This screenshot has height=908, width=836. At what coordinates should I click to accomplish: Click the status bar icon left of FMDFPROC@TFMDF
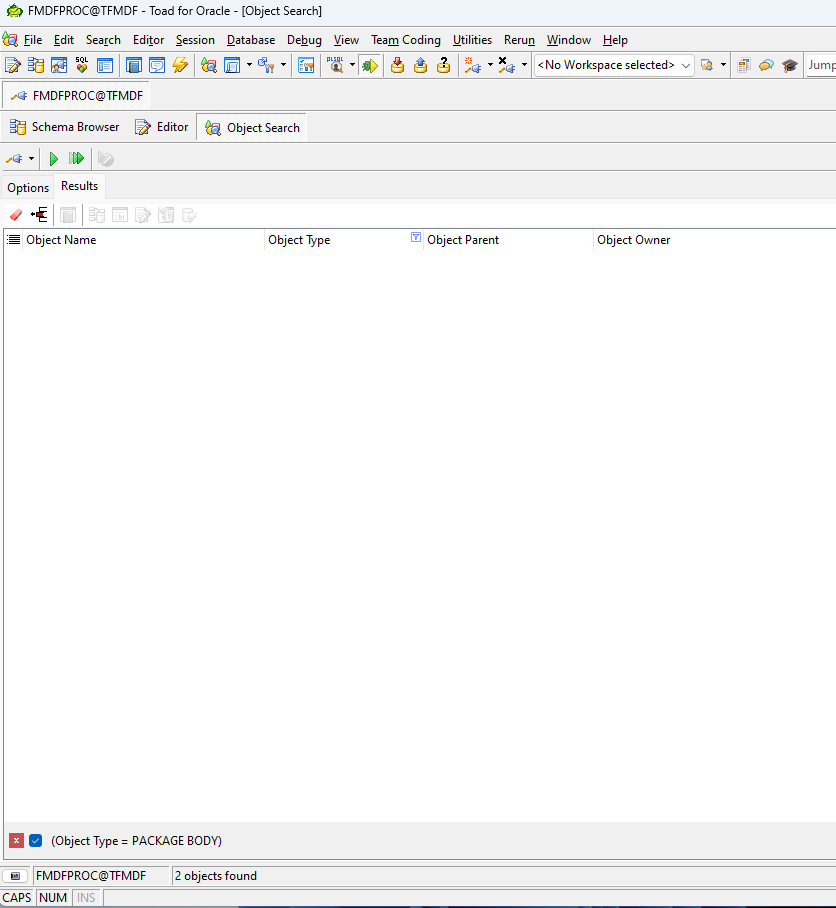[16, 876]
